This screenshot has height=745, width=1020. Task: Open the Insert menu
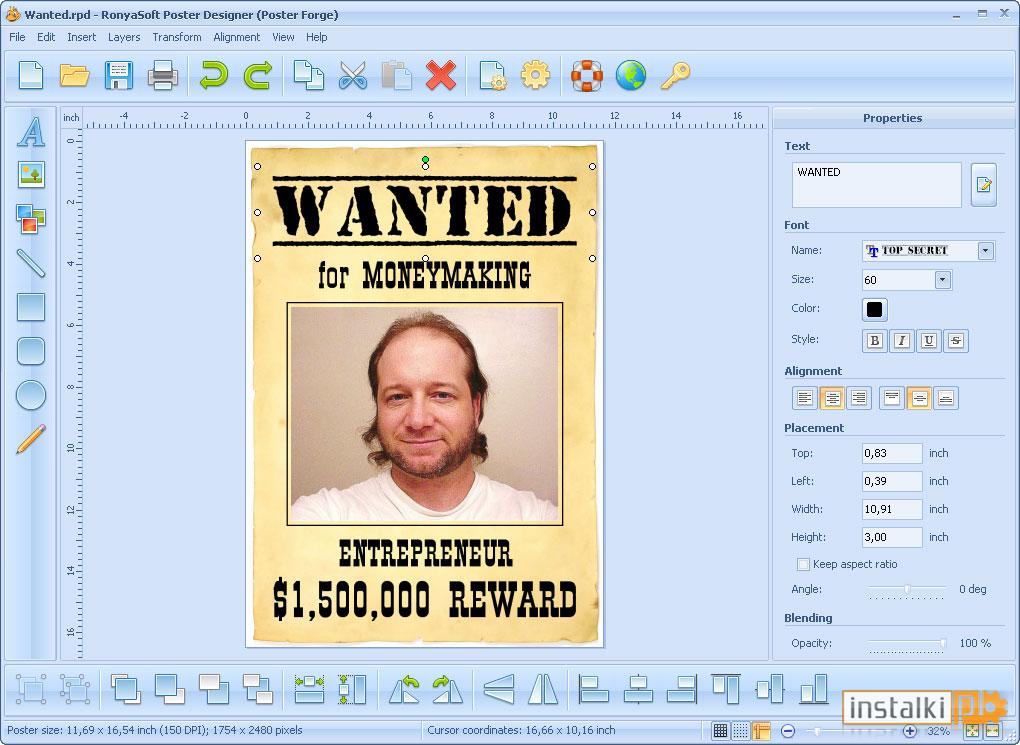tap(81, 37)
